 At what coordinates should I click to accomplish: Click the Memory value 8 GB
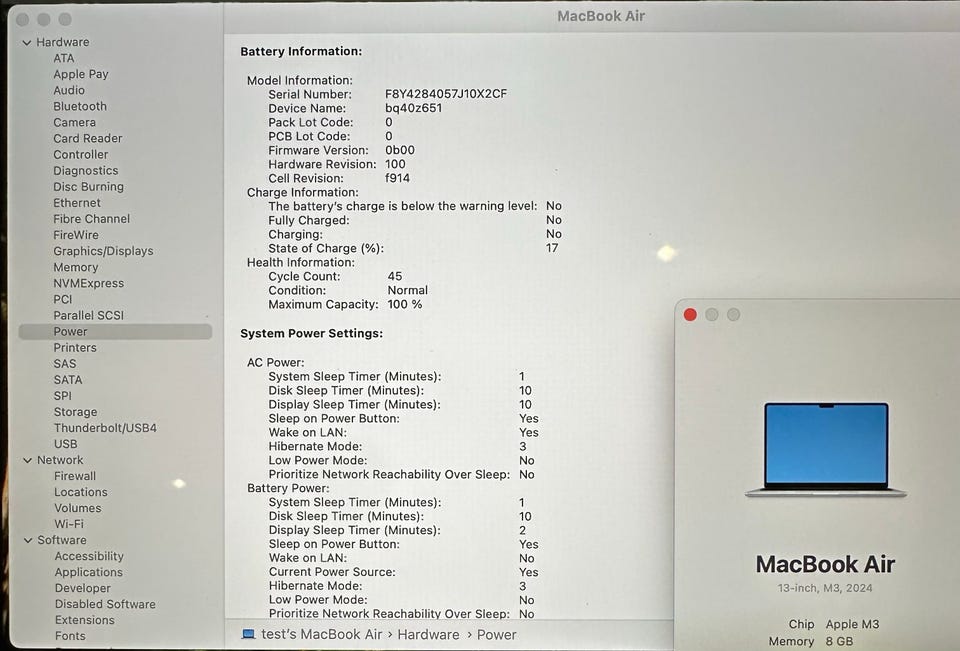pyautogui.click(x=839, y=641)
